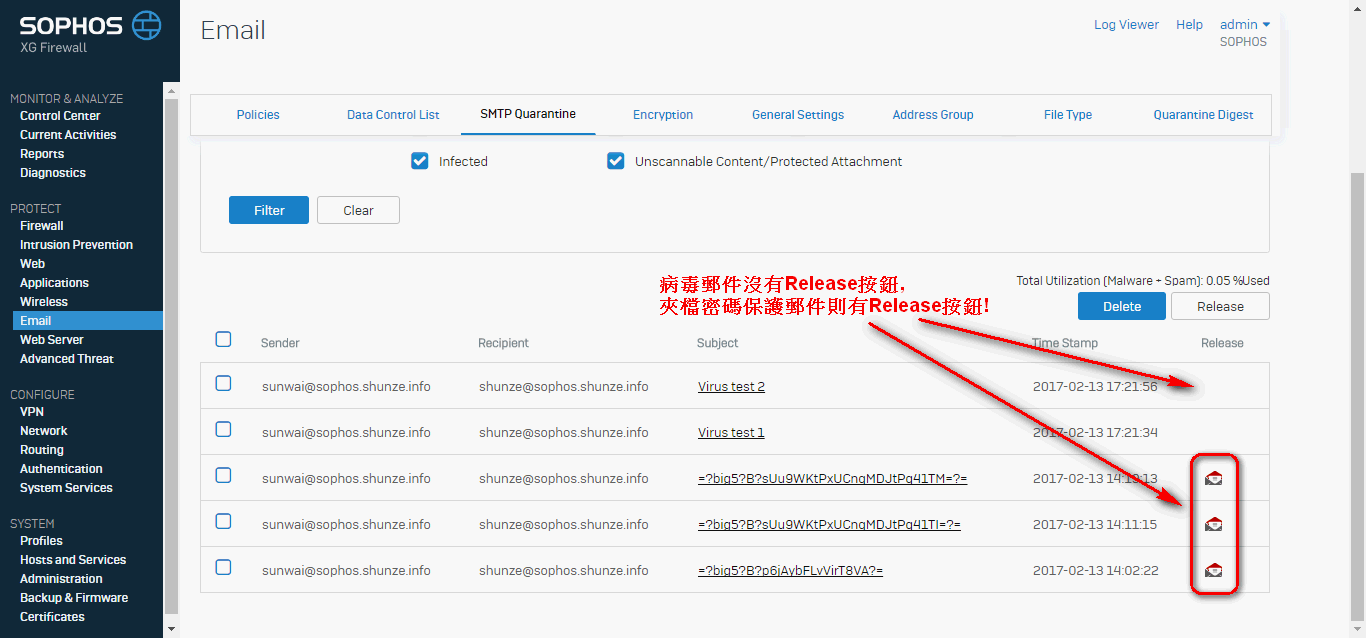Open Web Server in the sidebar
Screen dimensions: 1366x638
click(52, 340)
